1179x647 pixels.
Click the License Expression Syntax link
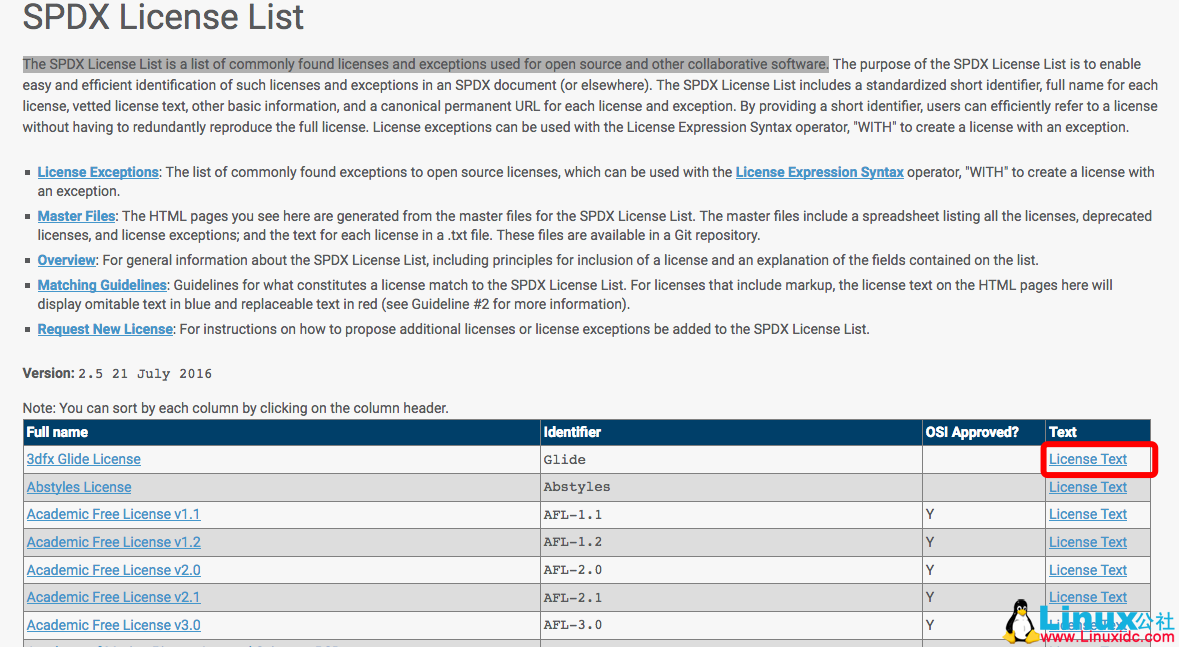pyautogui.click(x=819, y=172)
